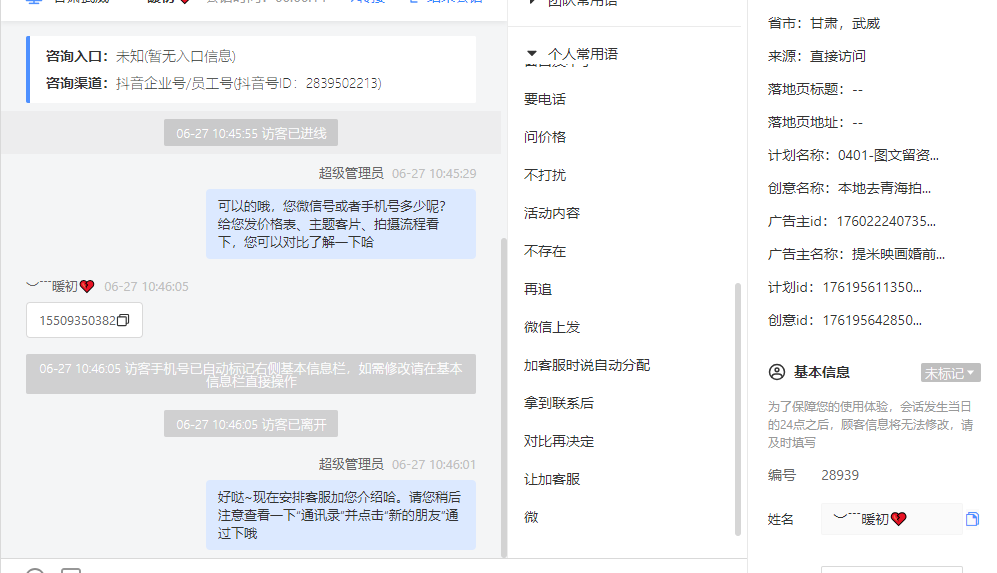This screenshot has width=997, height=573.
Task: Copy the name 暖初 icon
Action: (x=972, y=519)
